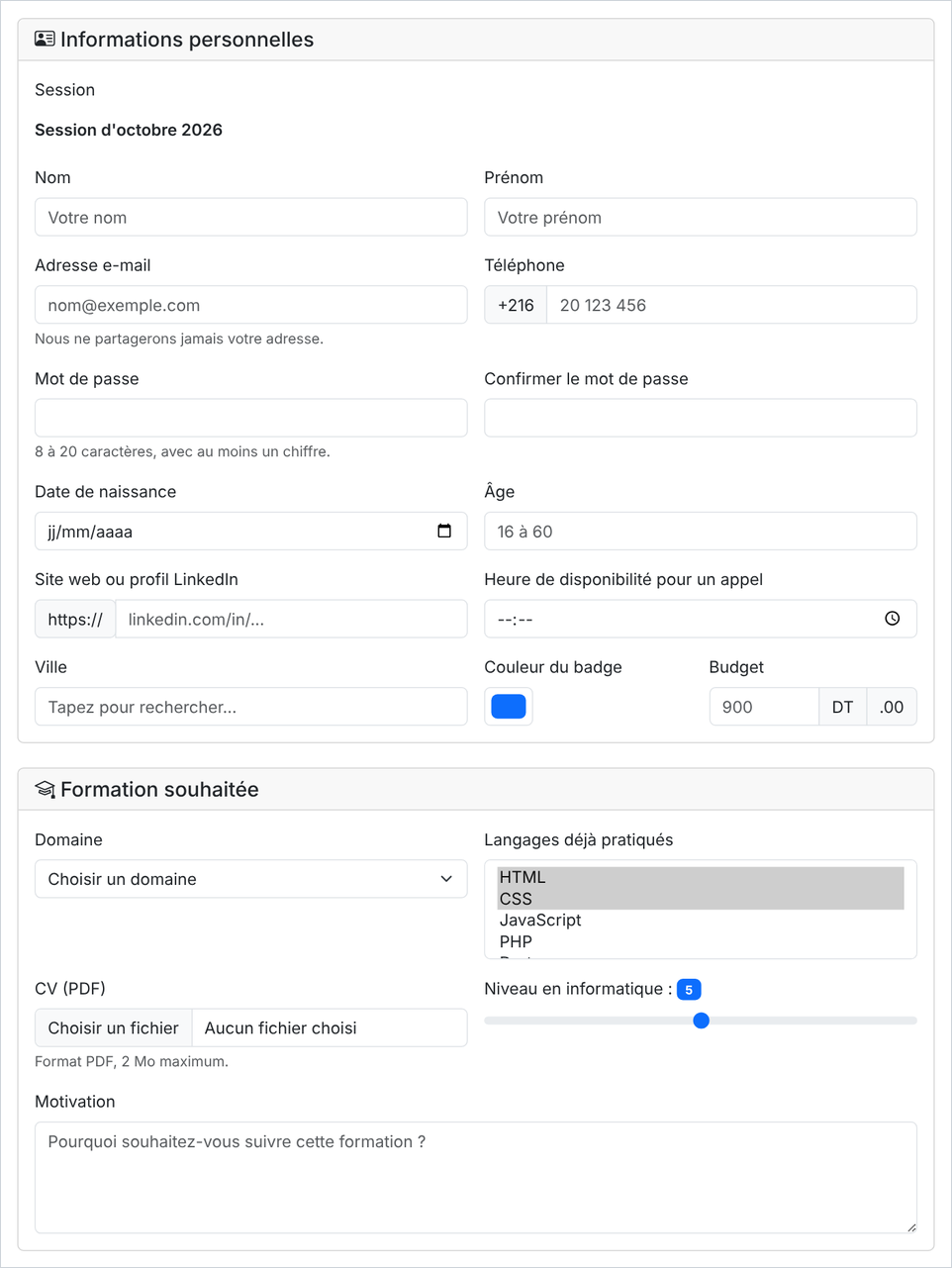The width and height of the screenshot is (952, 1268).
Task: Click the DT currency label
Action: [843, 707]
